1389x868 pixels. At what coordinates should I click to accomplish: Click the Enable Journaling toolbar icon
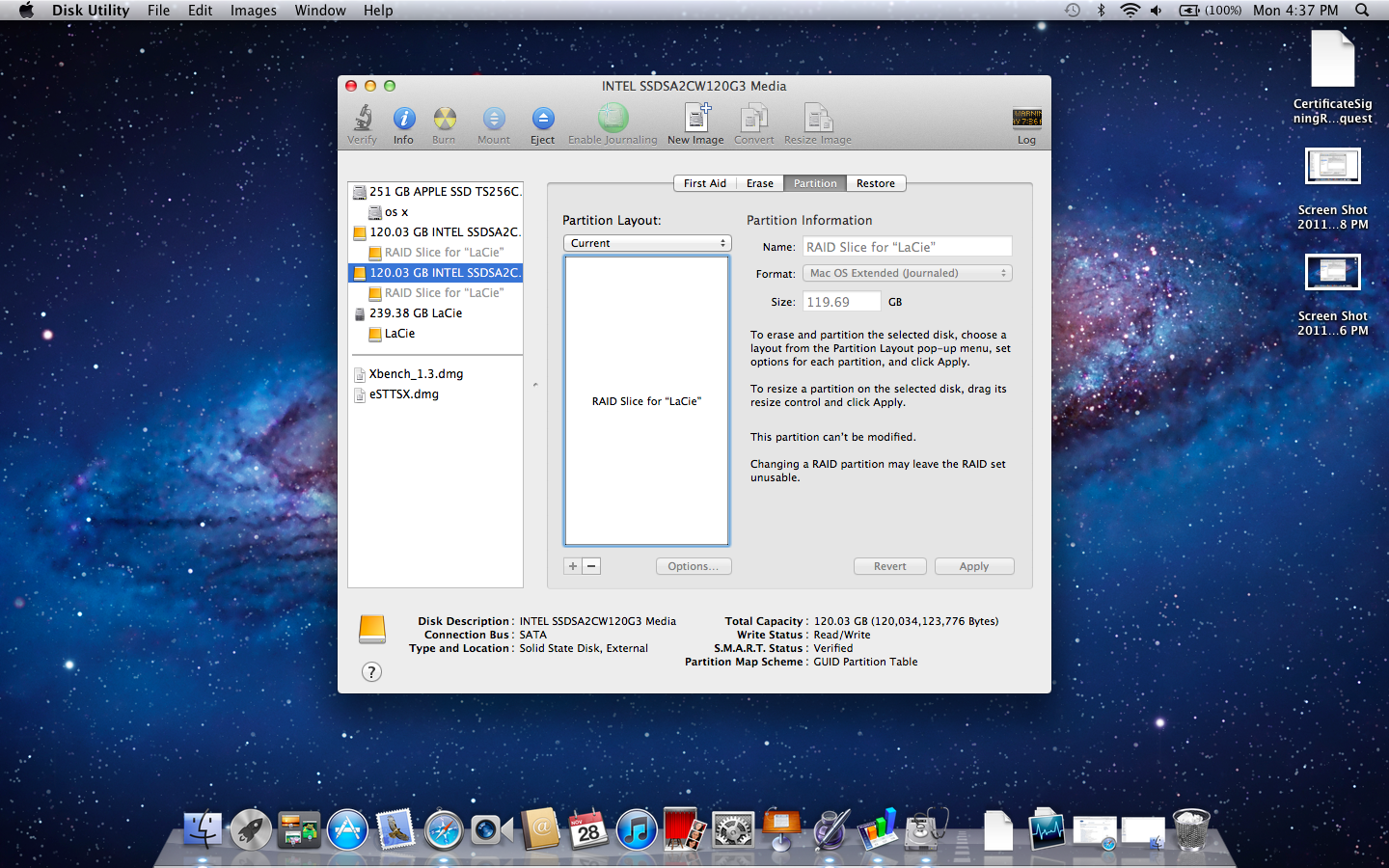pos(613,124)
